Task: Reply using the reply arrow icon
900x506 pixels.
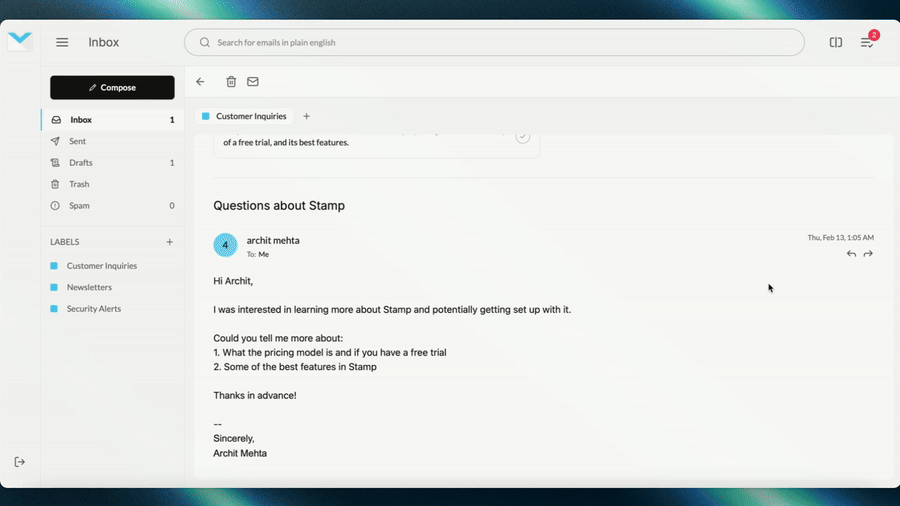Action: click(x=851, y=254)
